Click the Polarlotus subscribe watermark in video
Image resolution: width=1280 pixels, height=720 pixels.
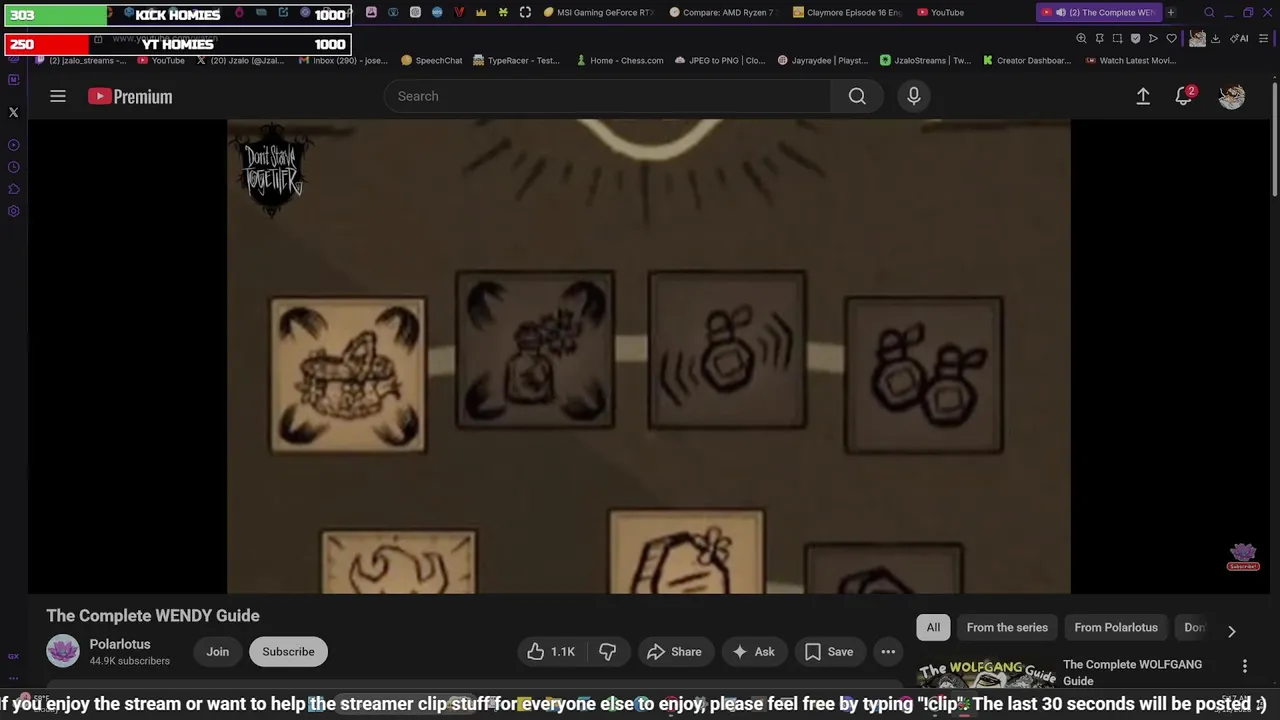point(1243,557)
